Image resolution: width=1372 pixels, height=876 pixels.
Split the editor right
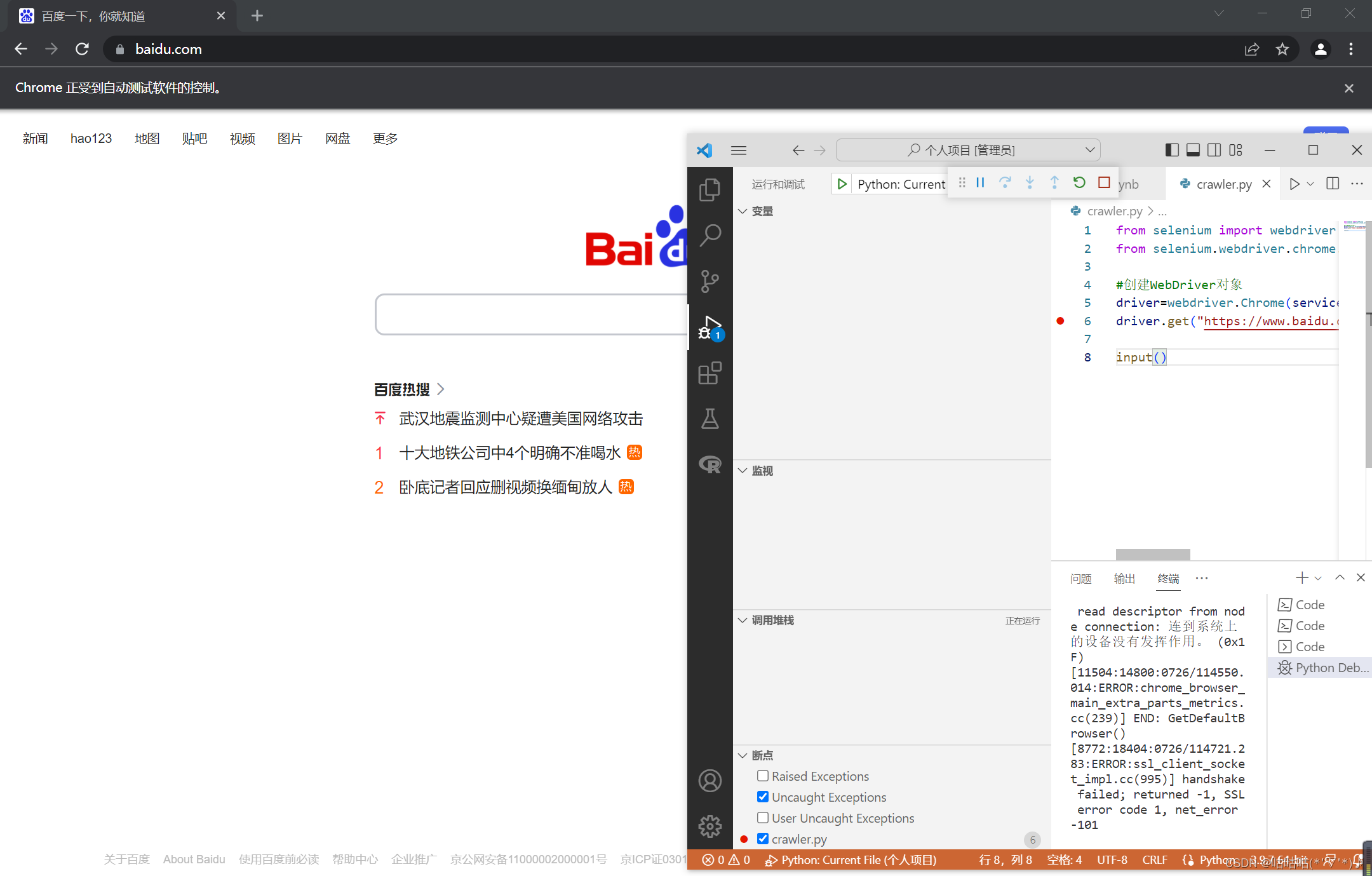click(x=1333, y=184)
